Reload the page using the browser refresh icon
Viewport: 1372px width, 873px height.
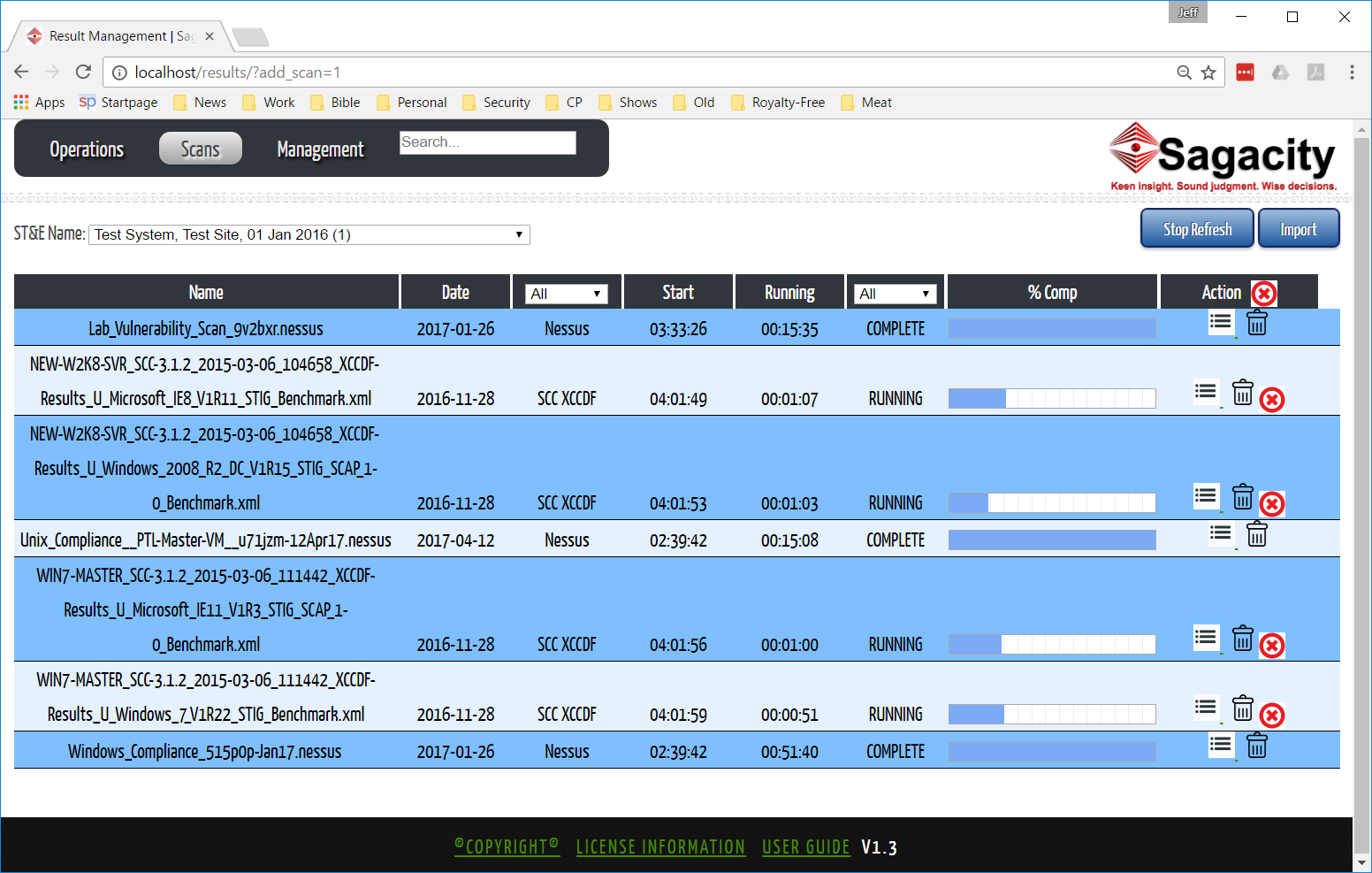point(82,72)
